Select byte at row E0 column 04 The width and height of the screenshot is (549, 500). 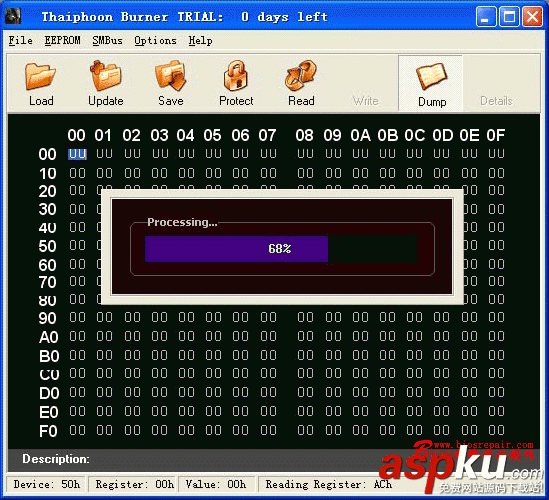pyautogui.click(x=186, y=411)
